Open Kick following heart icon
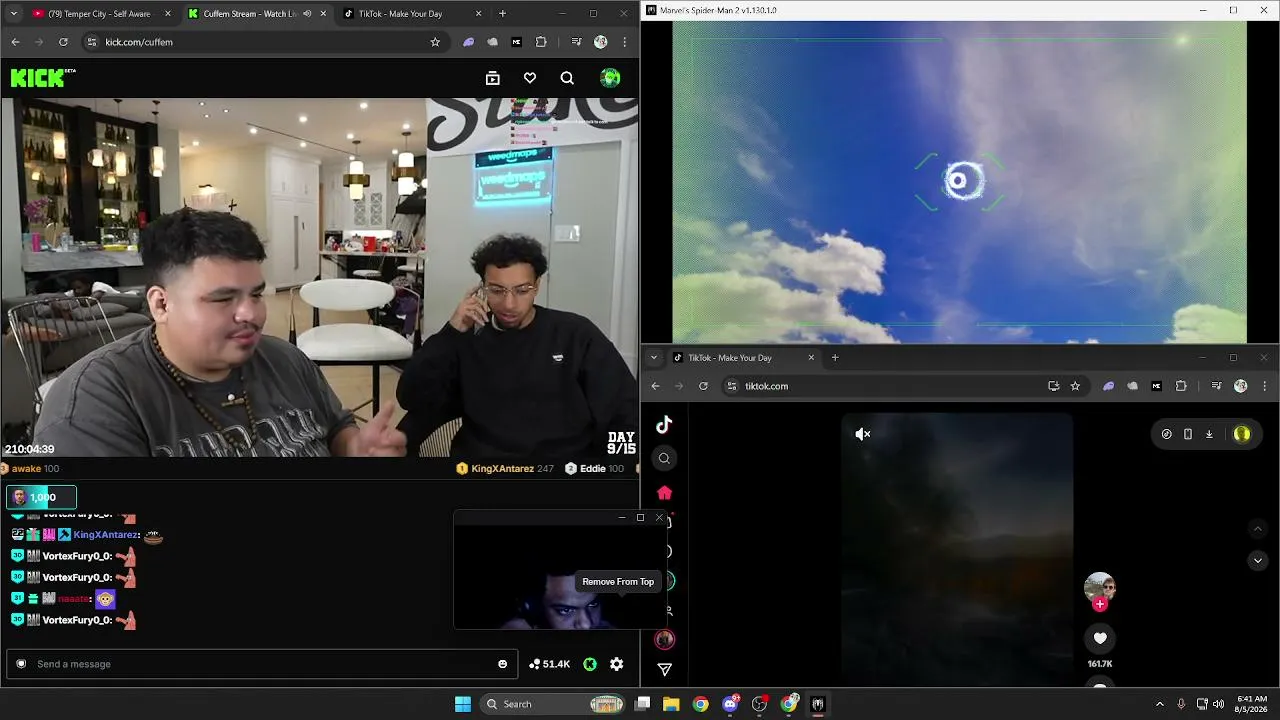1280x720 pixels. (x=530, y=78)
